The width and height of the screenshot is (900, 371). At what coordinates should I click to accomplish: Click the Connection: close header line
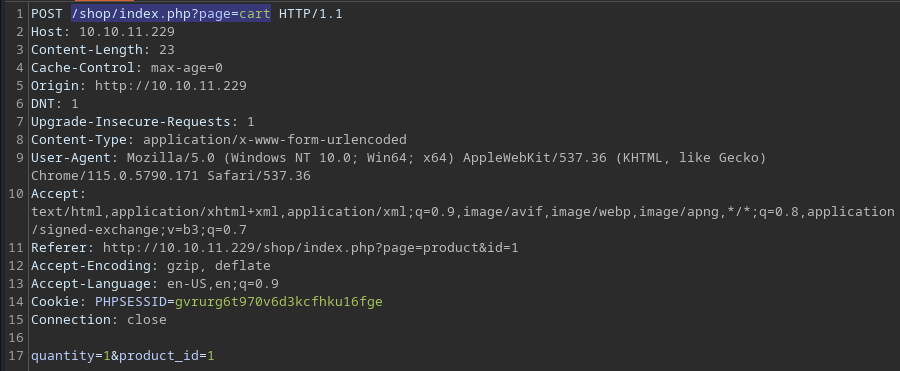pyautogui.click(x=99, y=319)
